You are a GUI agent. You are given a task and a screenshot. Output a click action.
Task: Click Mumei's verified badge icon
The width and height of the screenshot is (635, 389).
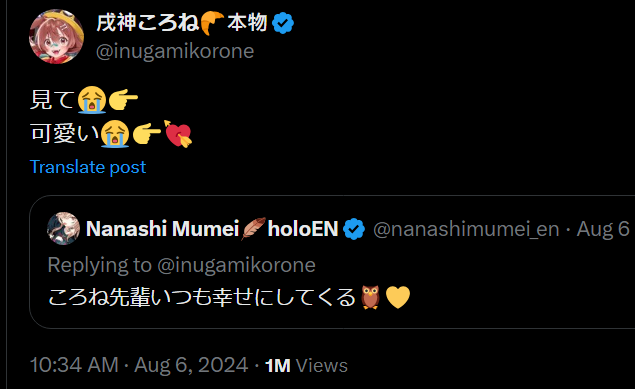coord(354,229)
